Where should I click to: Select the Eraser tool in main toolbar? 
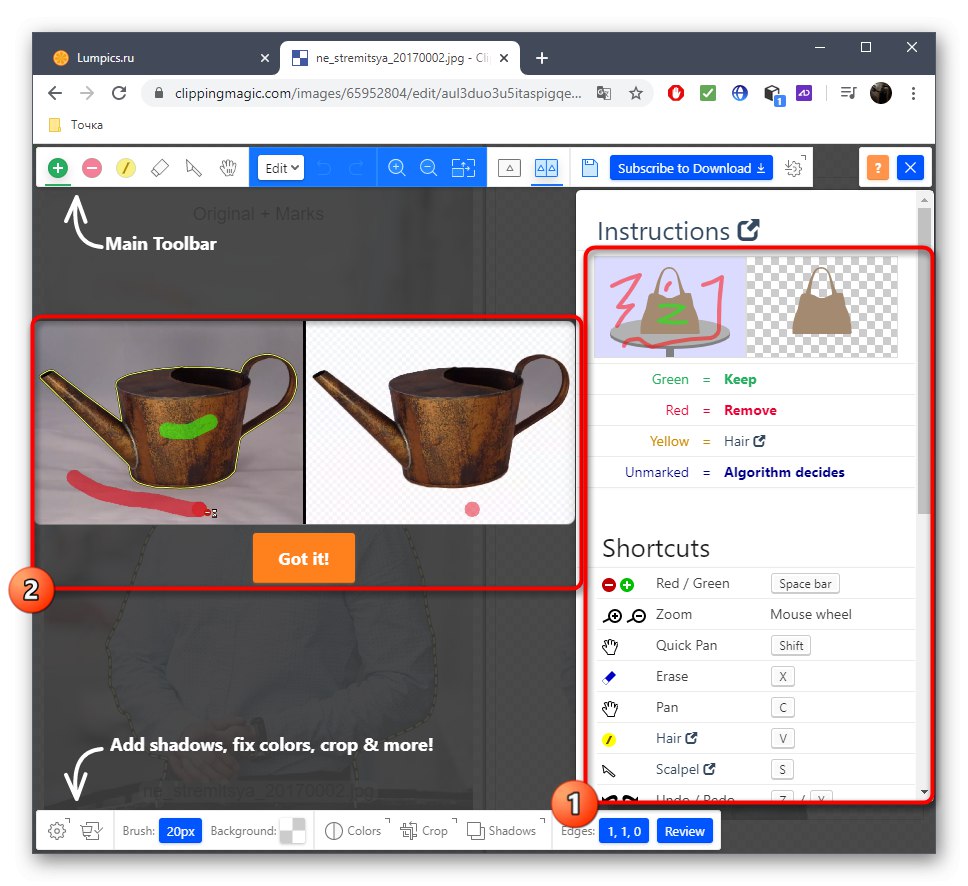pyautogui.click(x=160, y=168)
